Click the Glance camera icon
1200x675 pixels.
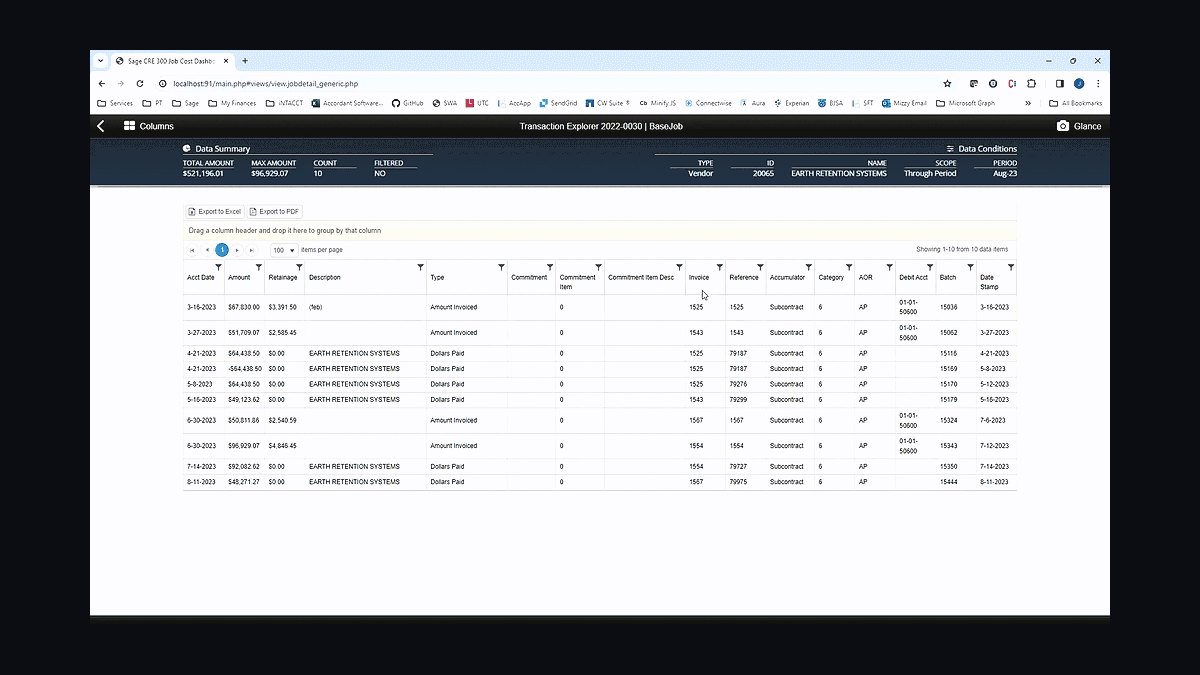pos(1063,126)
